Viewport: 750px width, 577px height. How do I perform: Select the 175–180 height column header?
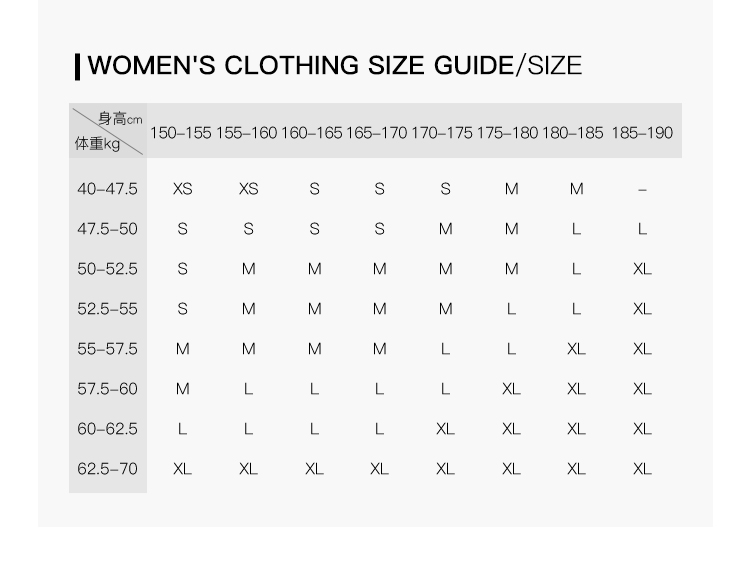(x=507, y=133)
